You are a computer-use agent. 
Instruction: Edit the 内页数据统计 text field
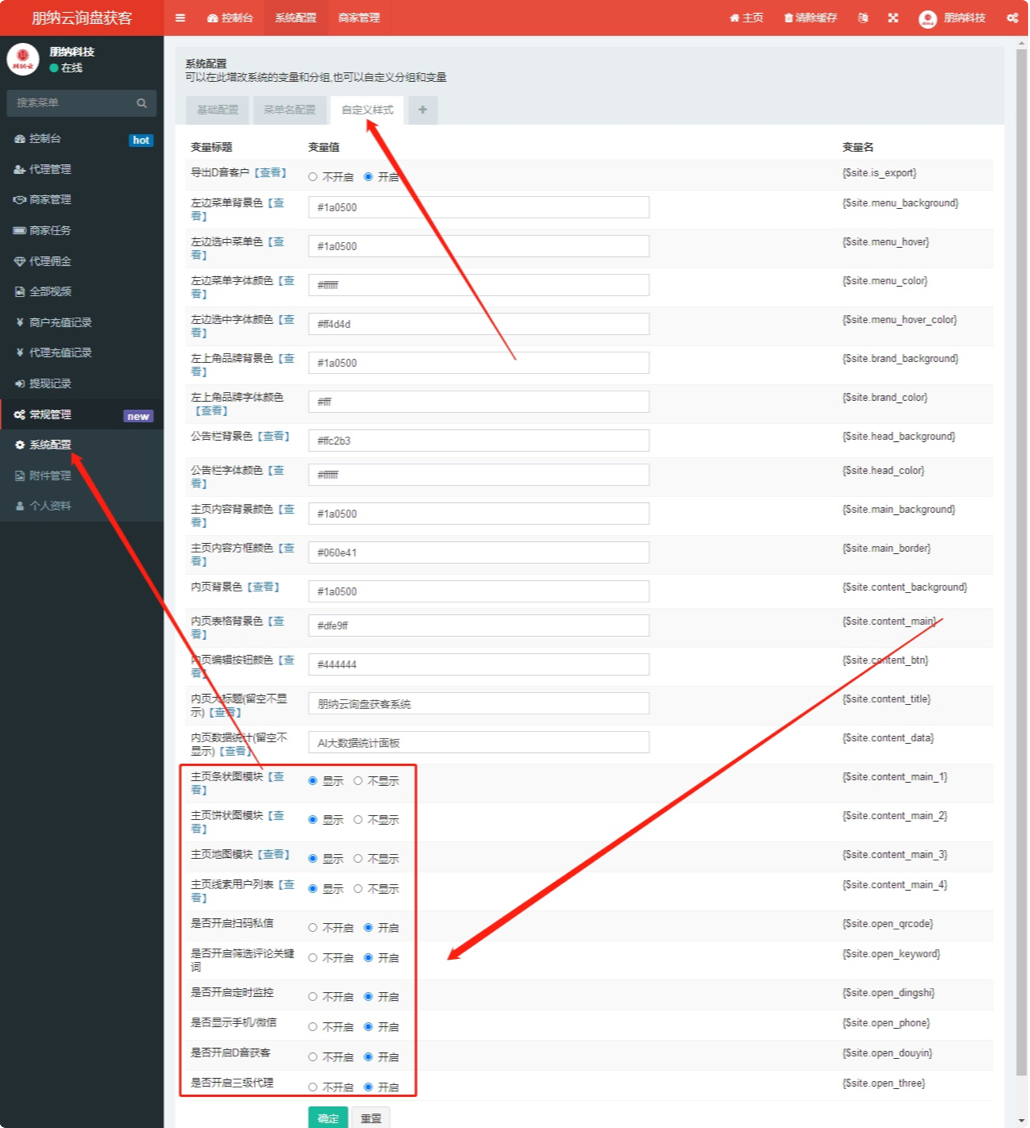[478, 742]
